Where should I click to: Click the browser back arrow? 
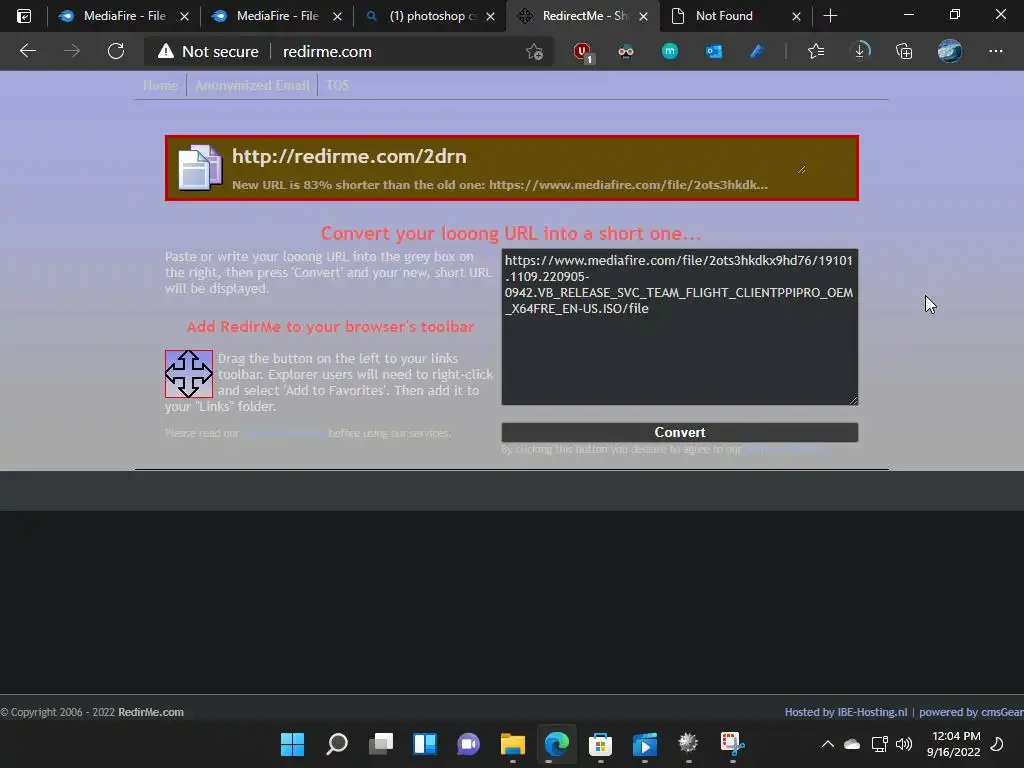click(x=27, y=51)
